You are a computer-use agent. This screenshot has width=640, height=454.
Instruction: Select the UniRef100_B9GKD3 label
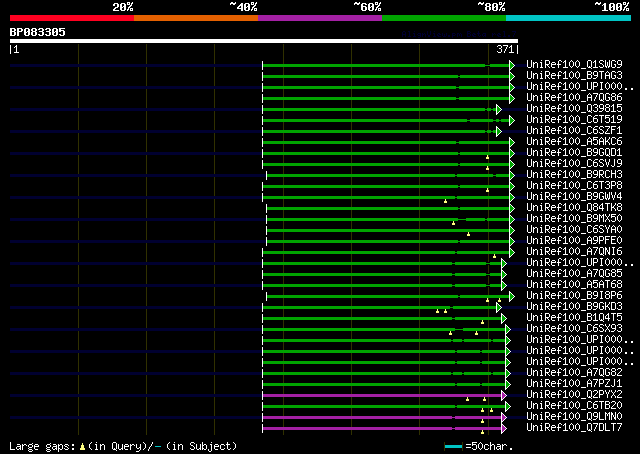[x=574, y=307]
